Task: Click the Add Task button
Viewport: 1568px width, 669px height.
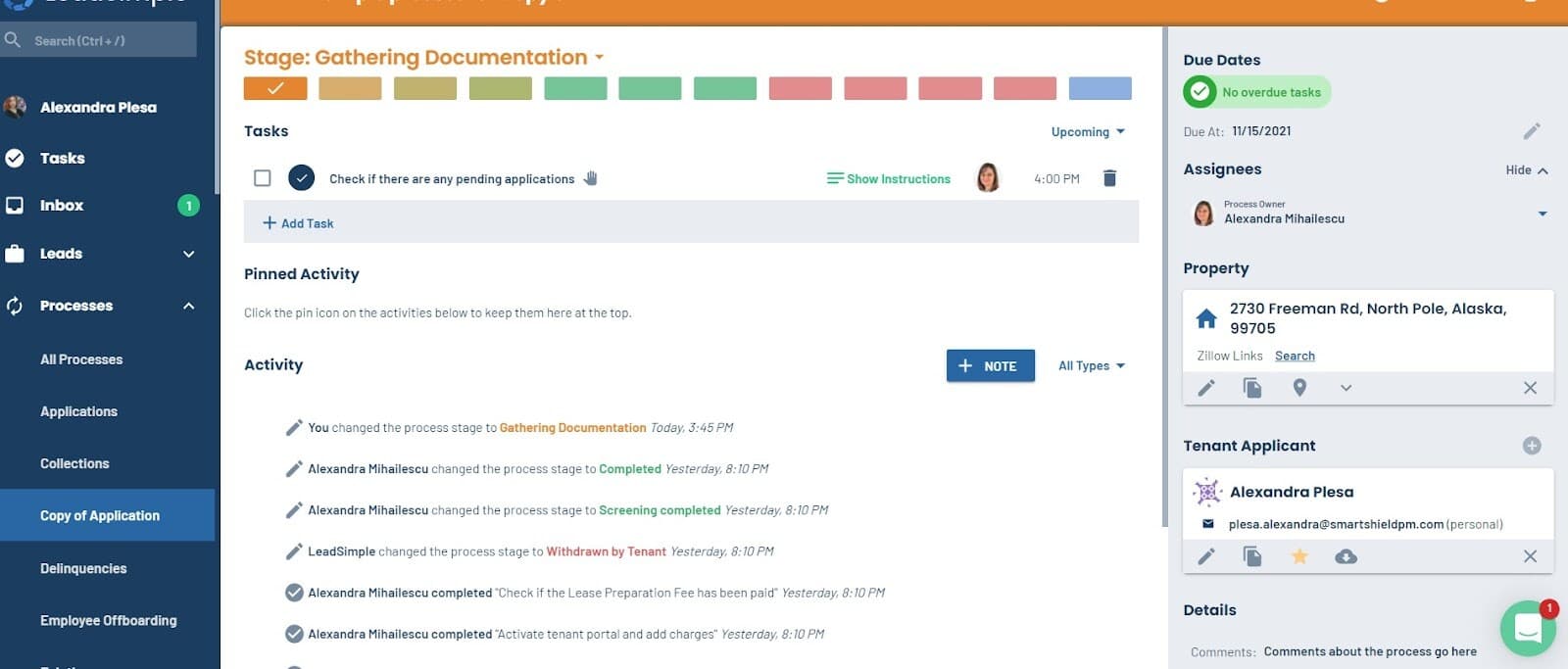Action: [298, 223]
